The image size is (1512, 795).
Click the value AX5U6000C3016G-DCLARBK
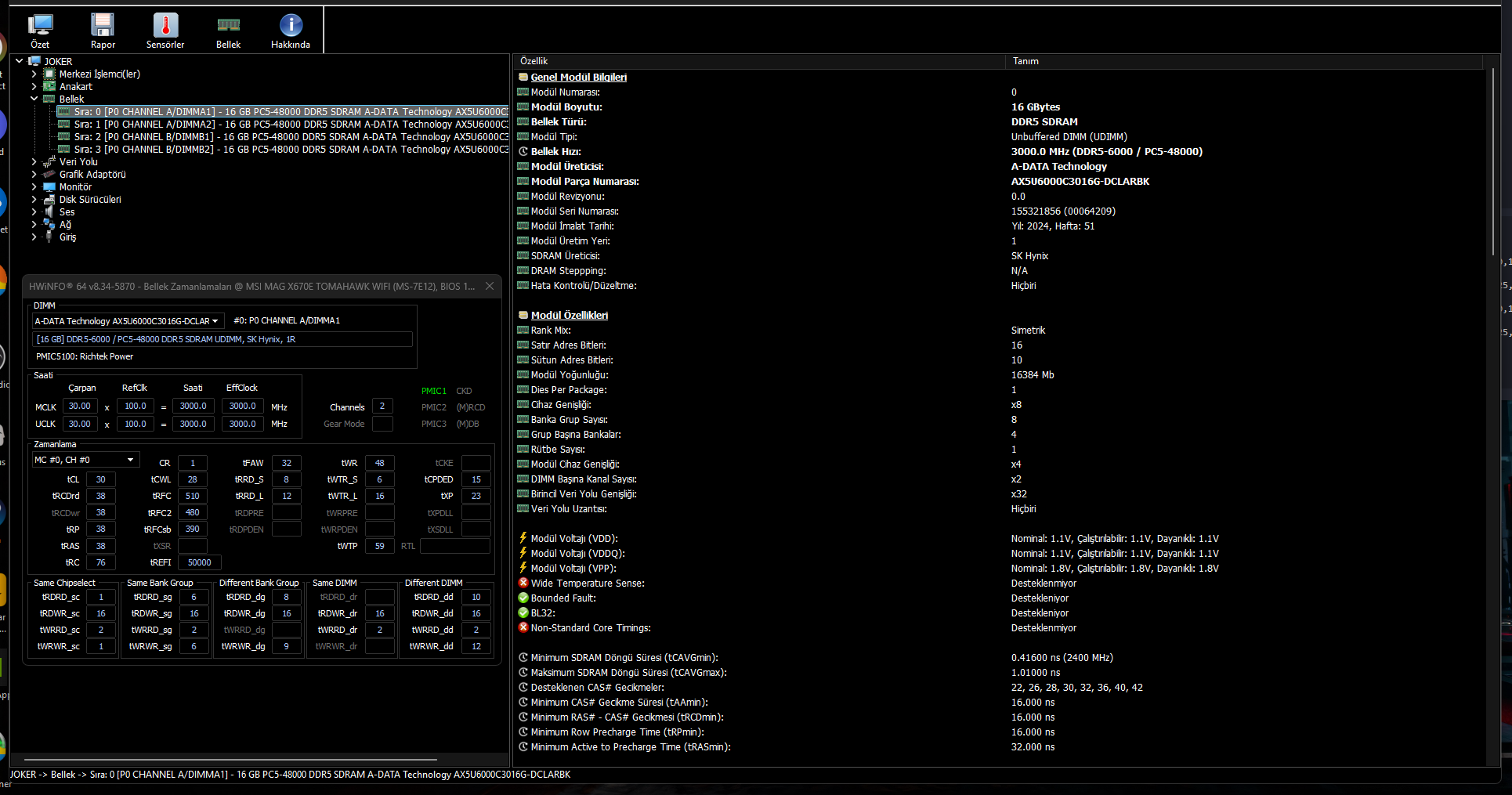click(x=1080, y=181)
